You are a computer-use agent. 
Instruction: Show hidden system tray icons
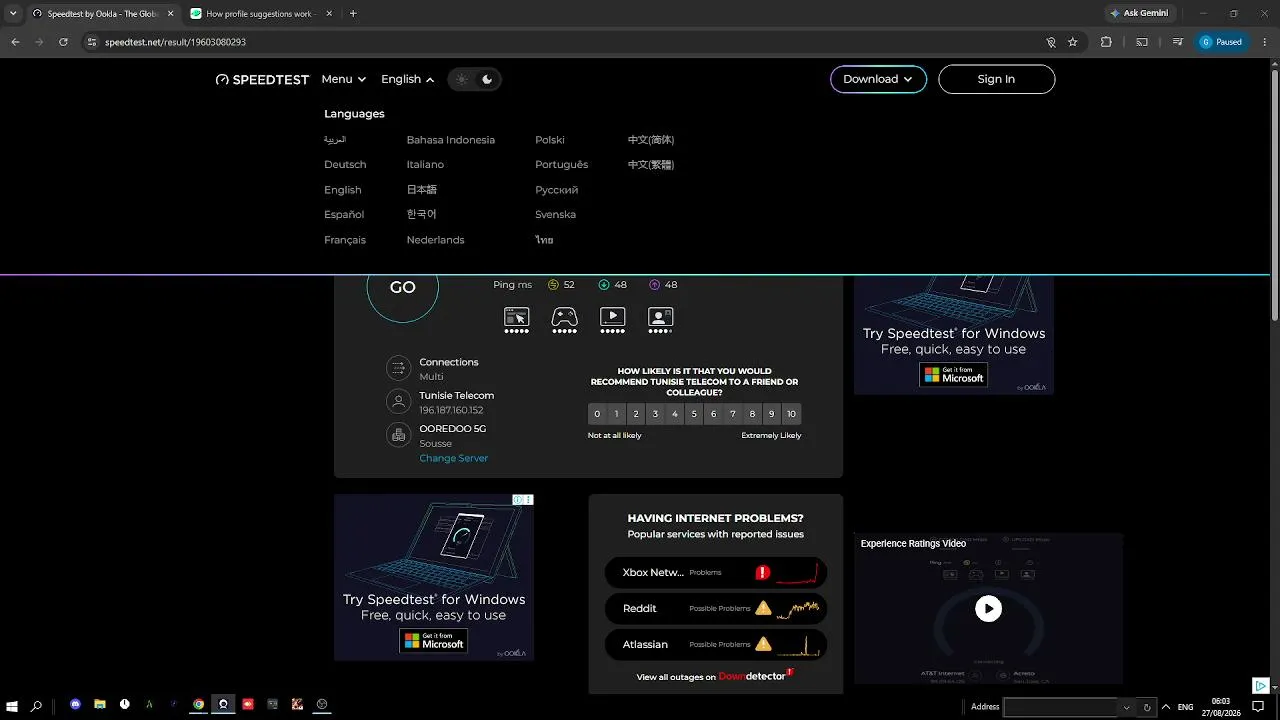(x=1166, y=707)
